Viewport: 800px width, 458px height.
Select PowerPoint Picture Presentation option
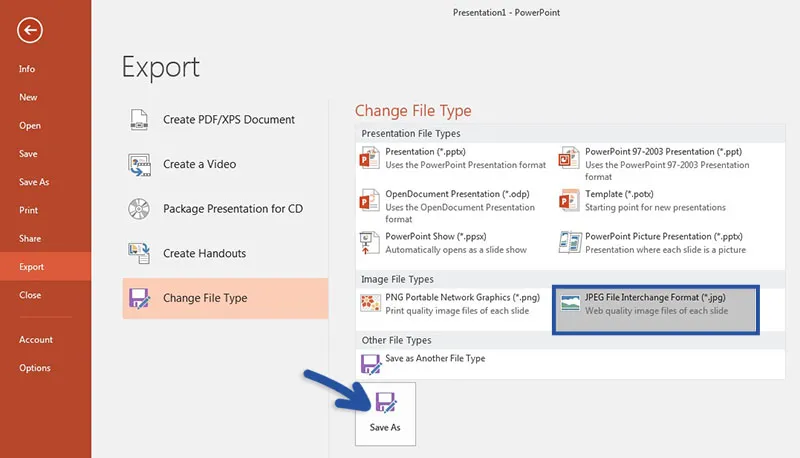[x=655, y=242]
